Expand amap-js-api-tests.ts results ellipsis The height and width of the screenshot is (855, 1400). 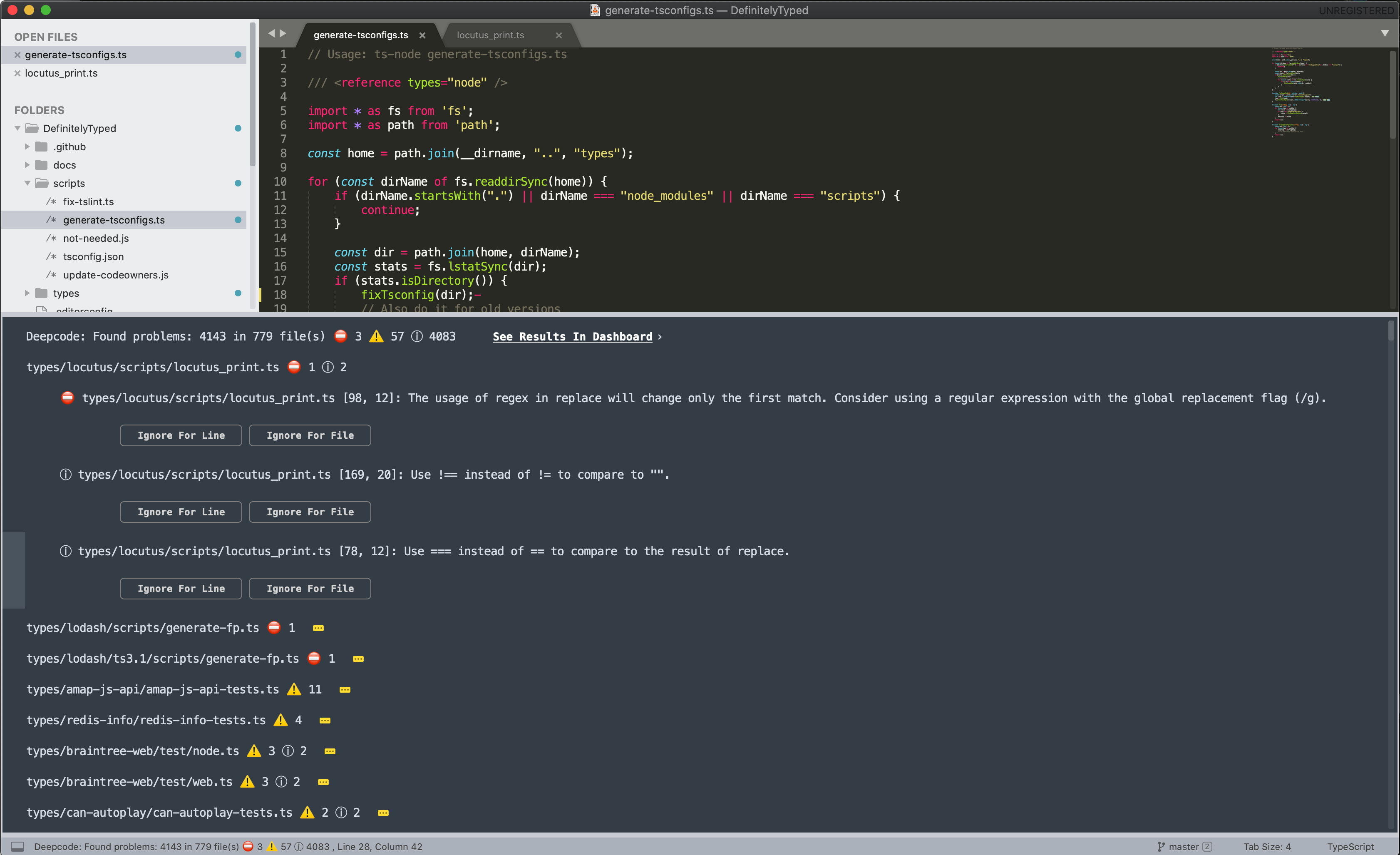coord(345,690)
